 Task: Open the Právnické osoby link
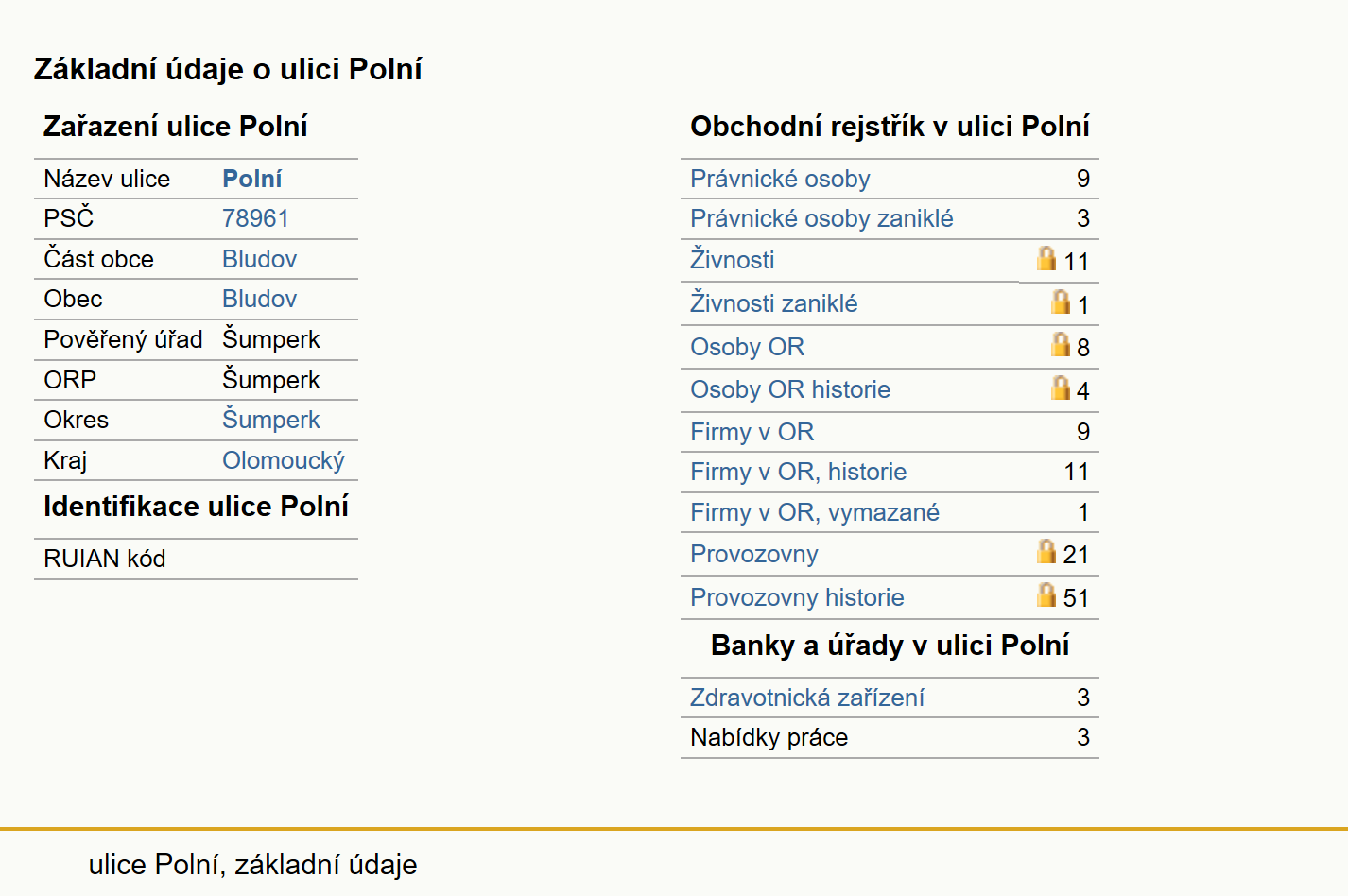coord(780,179)
